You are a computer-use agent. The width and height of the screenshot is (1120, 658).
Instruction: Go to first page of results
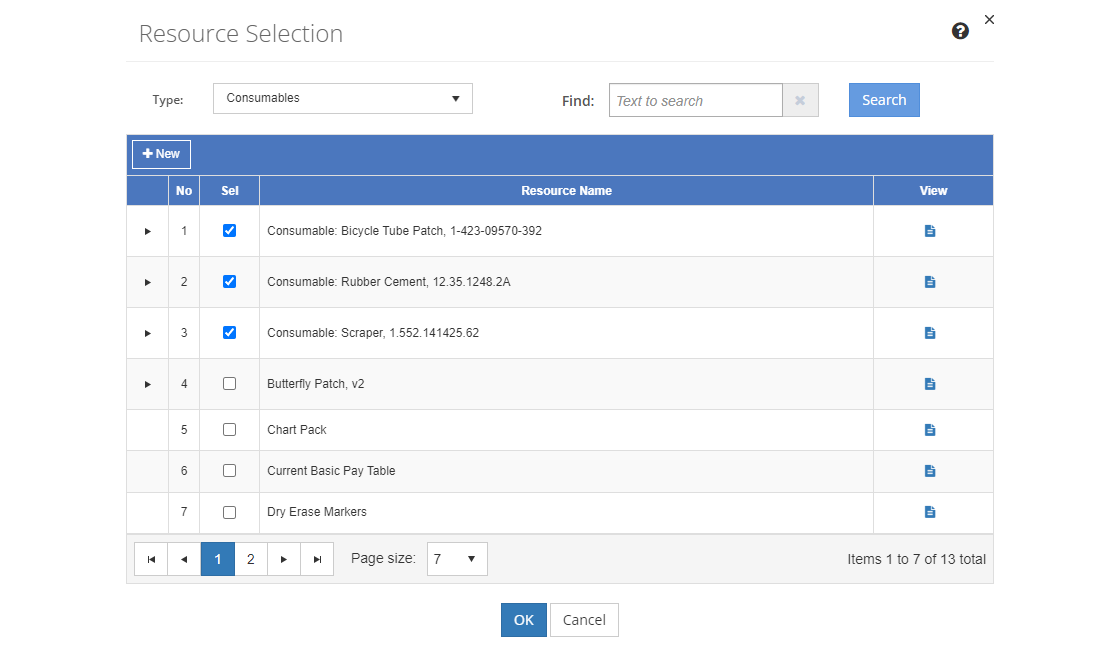tap(151, 559)
